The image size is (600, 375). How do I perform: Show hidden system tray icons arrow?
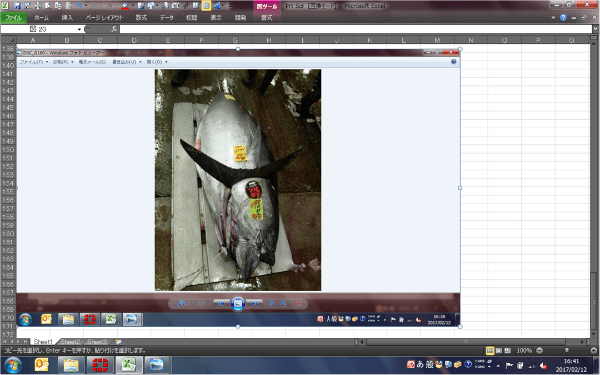click(498, 365)
